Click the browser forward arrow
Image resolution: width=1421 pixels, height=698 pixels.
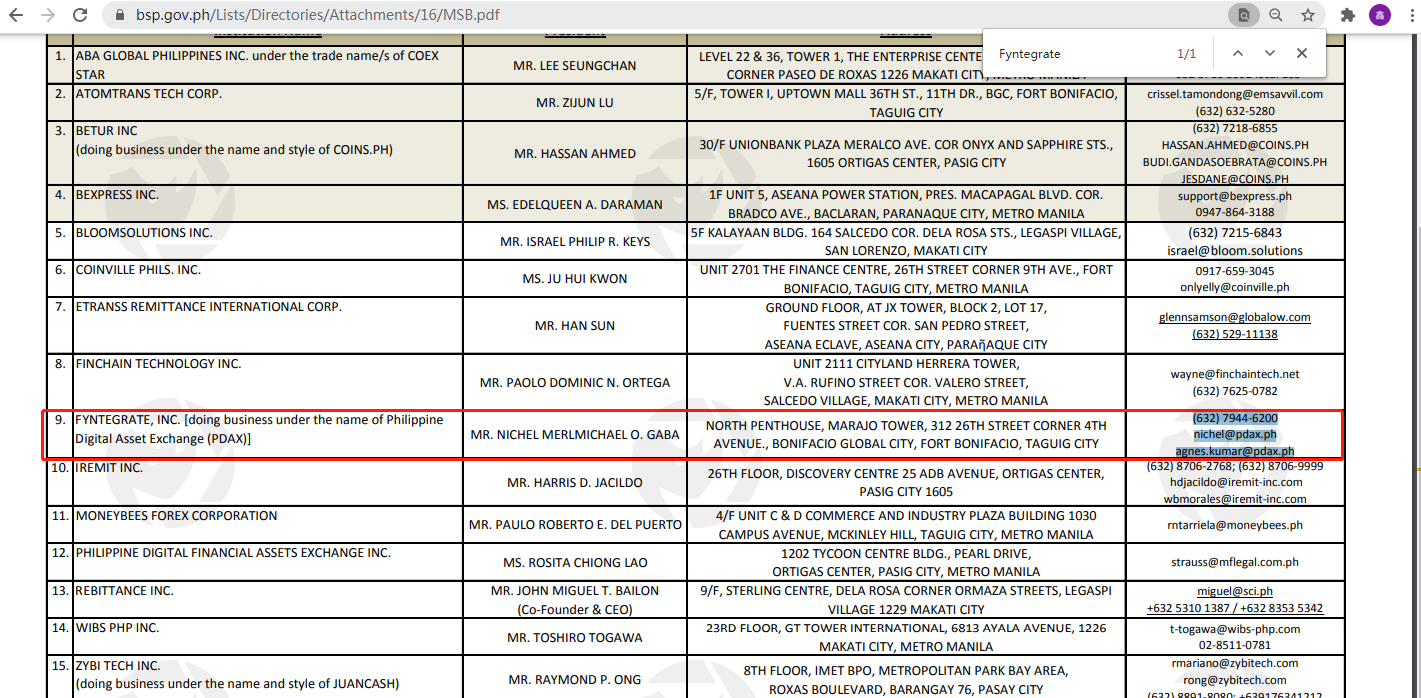click(48, 15)
